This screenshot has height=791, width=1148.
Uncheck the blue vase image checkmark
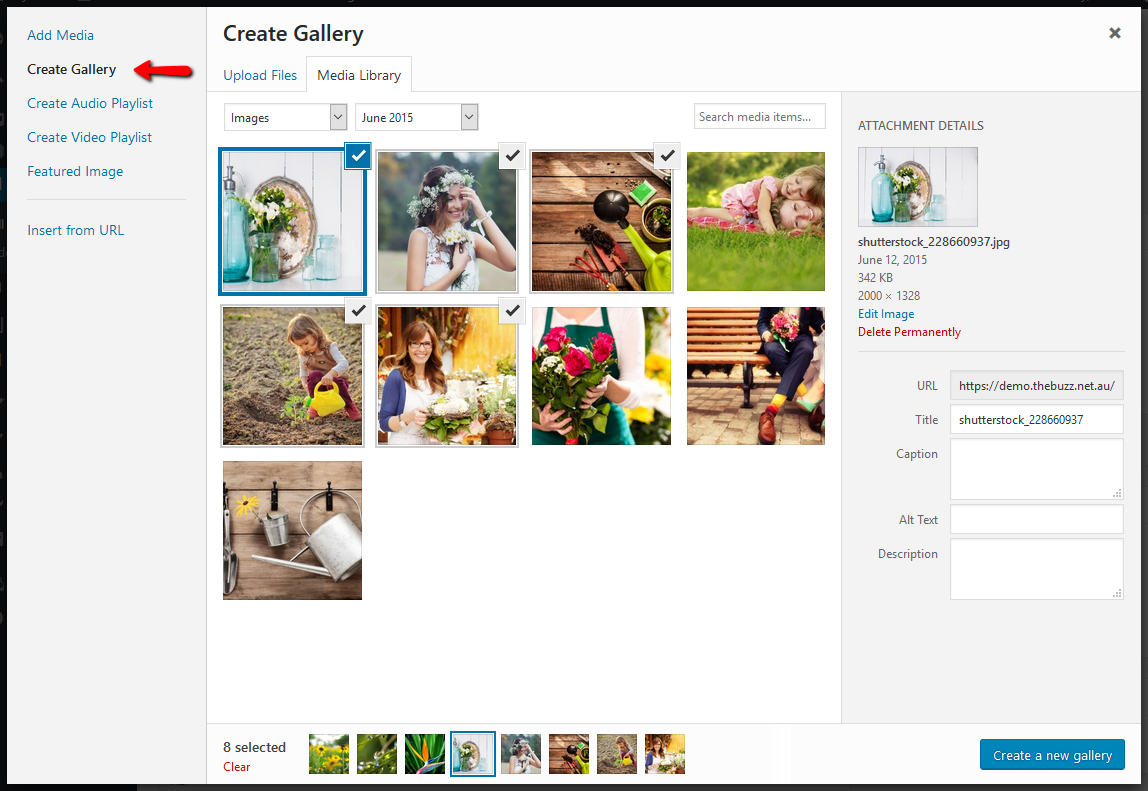click(358, 155)
